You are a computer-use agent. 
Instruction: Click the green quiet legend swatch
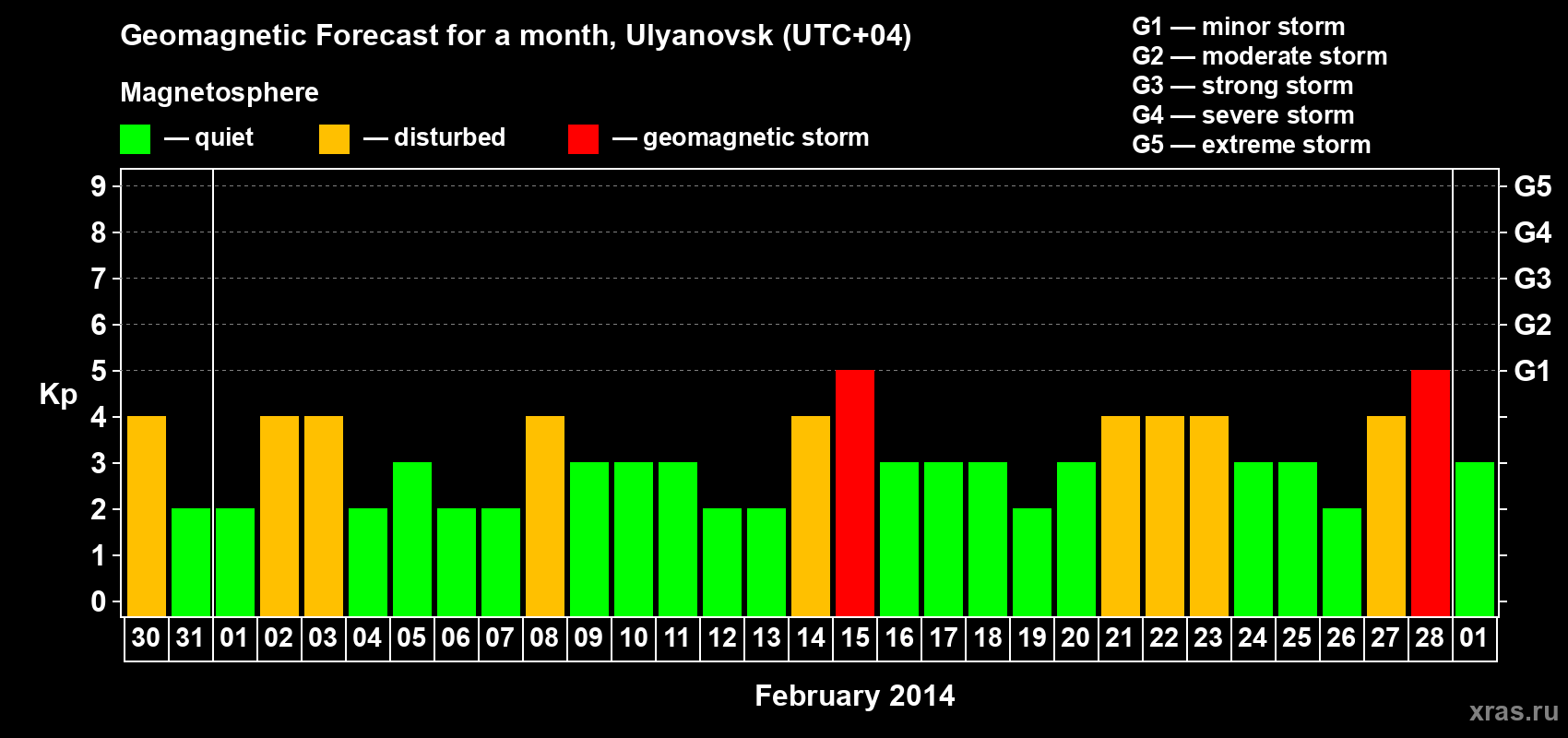tap(135, 139)
